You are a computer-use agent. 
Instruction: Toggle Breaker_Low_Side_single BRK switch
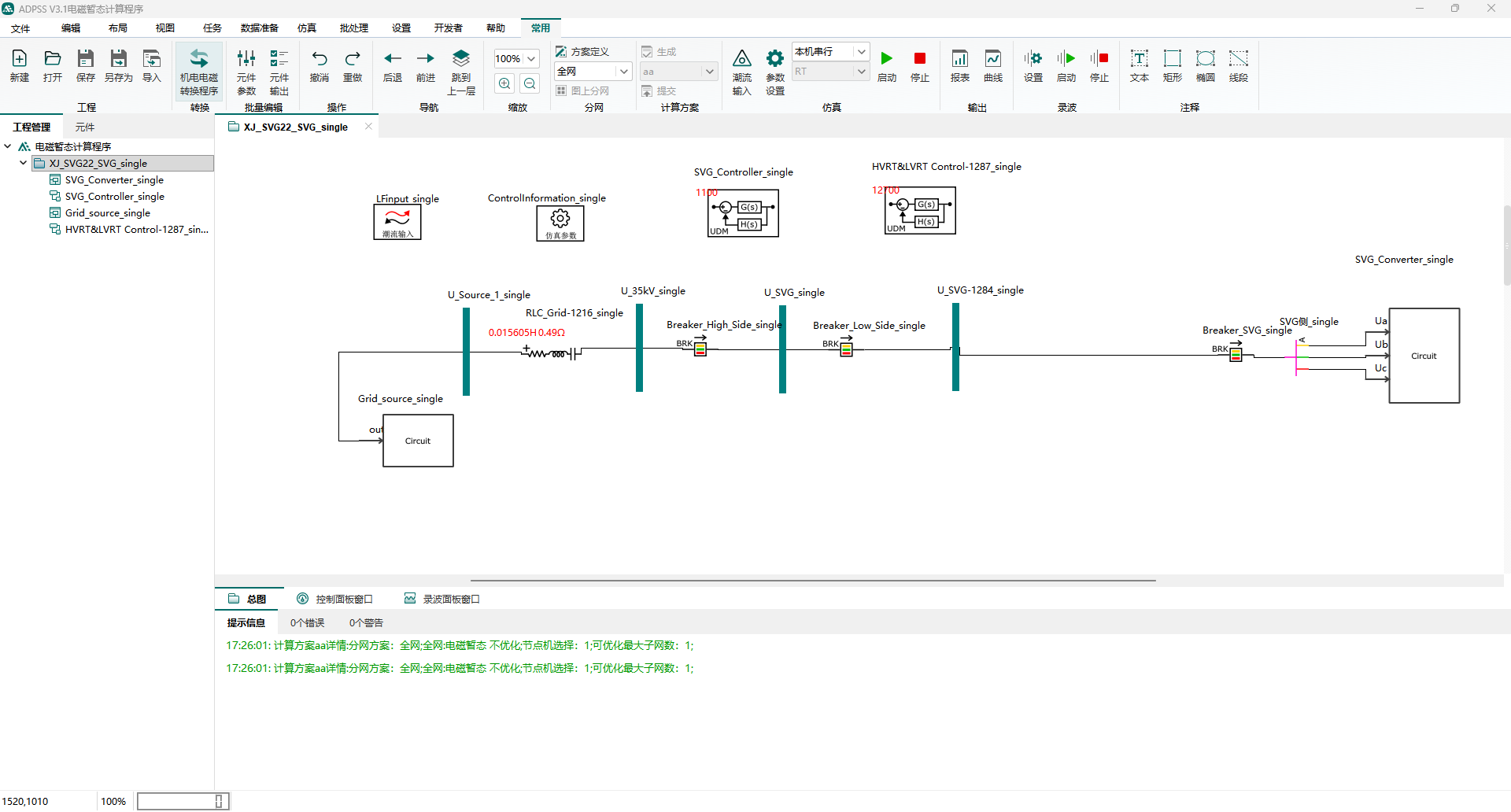tap(847, 349)
